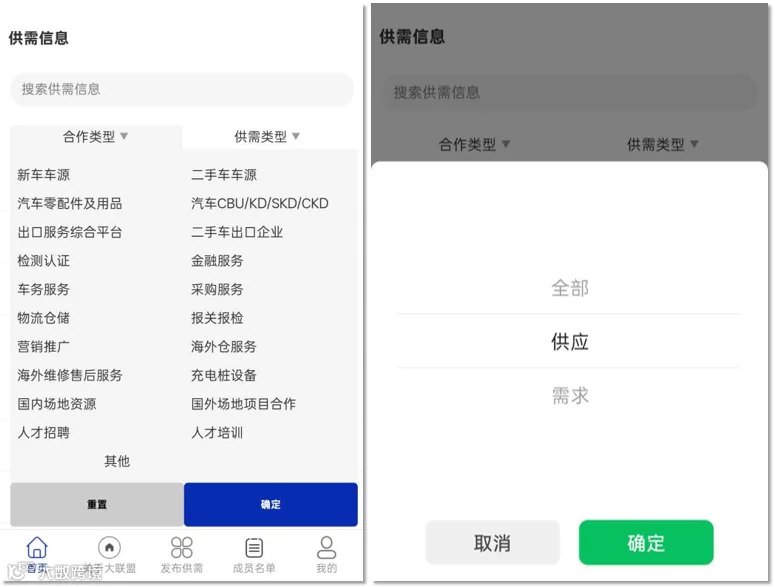Click the blue 确定 confirm button

[271, 504]
